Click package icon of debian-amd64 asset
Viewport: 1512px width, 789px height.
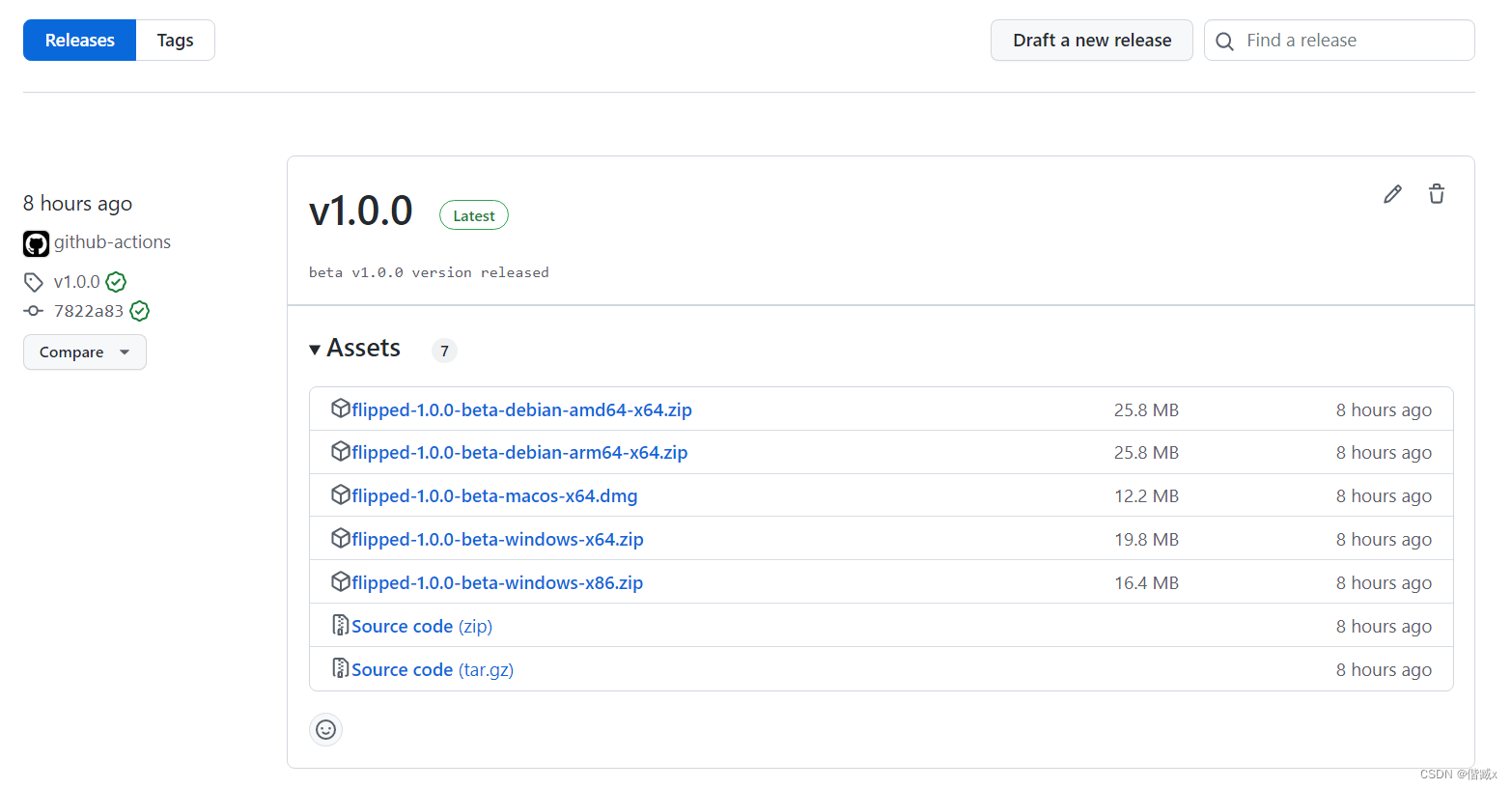coord(340,409)
